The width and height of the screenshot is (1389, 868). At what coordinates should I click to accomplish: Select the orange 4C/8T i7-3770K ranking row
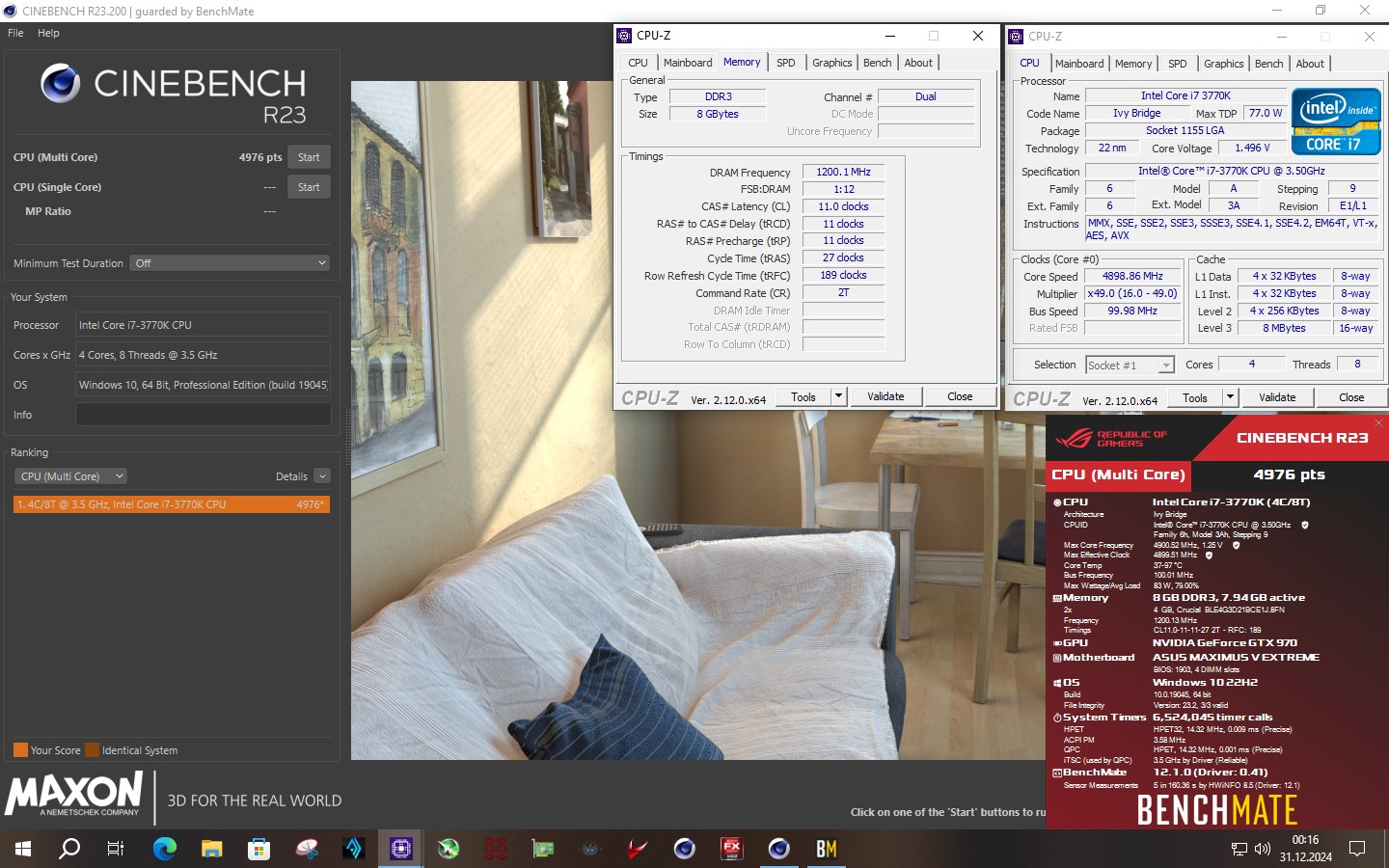tap(172, 504)
